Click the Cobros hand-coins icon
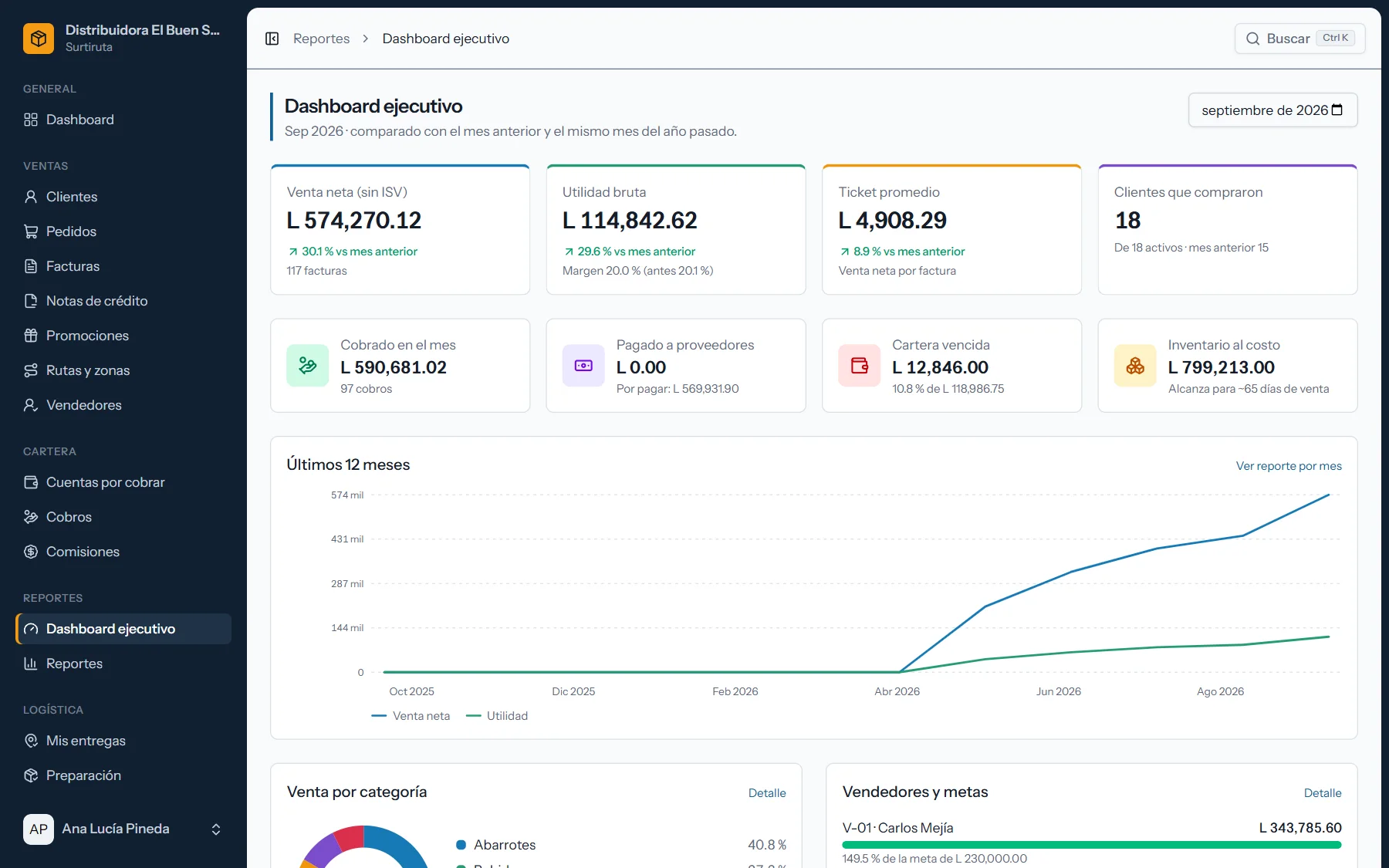 pos(31,517)
